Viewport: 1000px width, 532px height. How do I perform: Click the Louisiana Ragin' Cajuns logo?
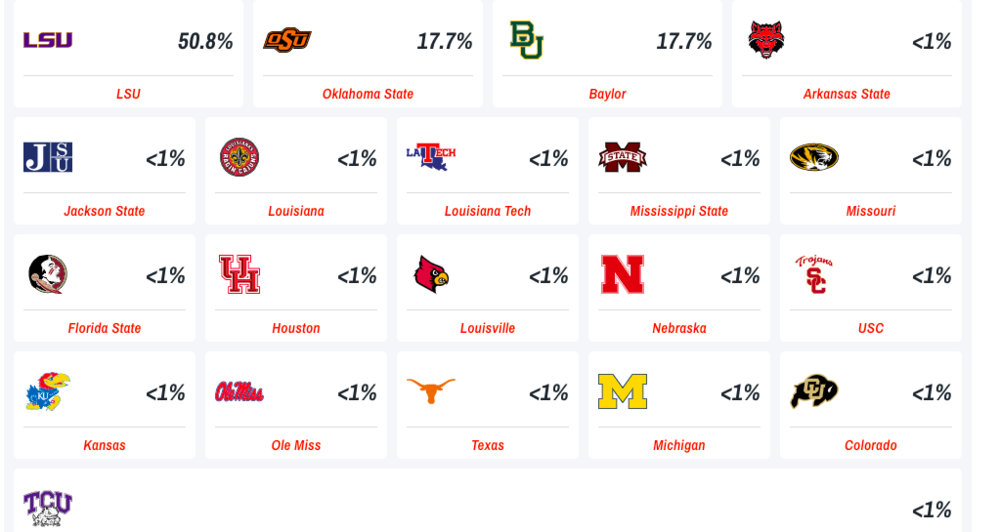[239, 157]
